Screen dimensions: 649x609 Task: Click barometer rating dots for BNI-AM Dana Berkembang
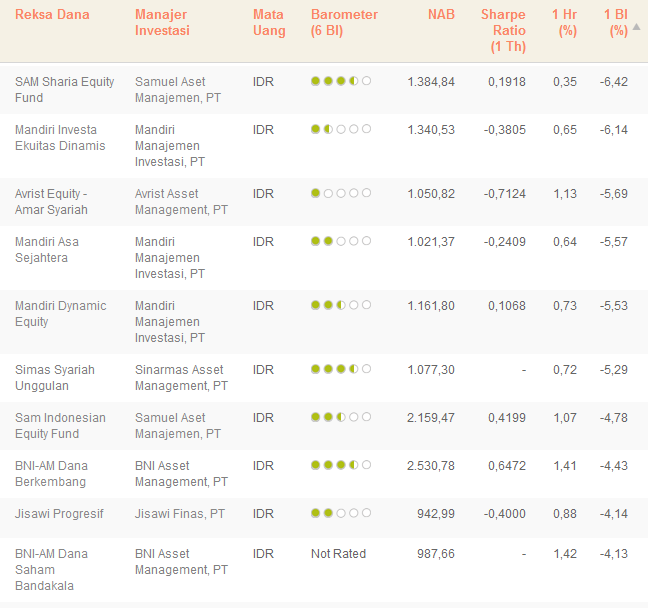tap(340, 465)
